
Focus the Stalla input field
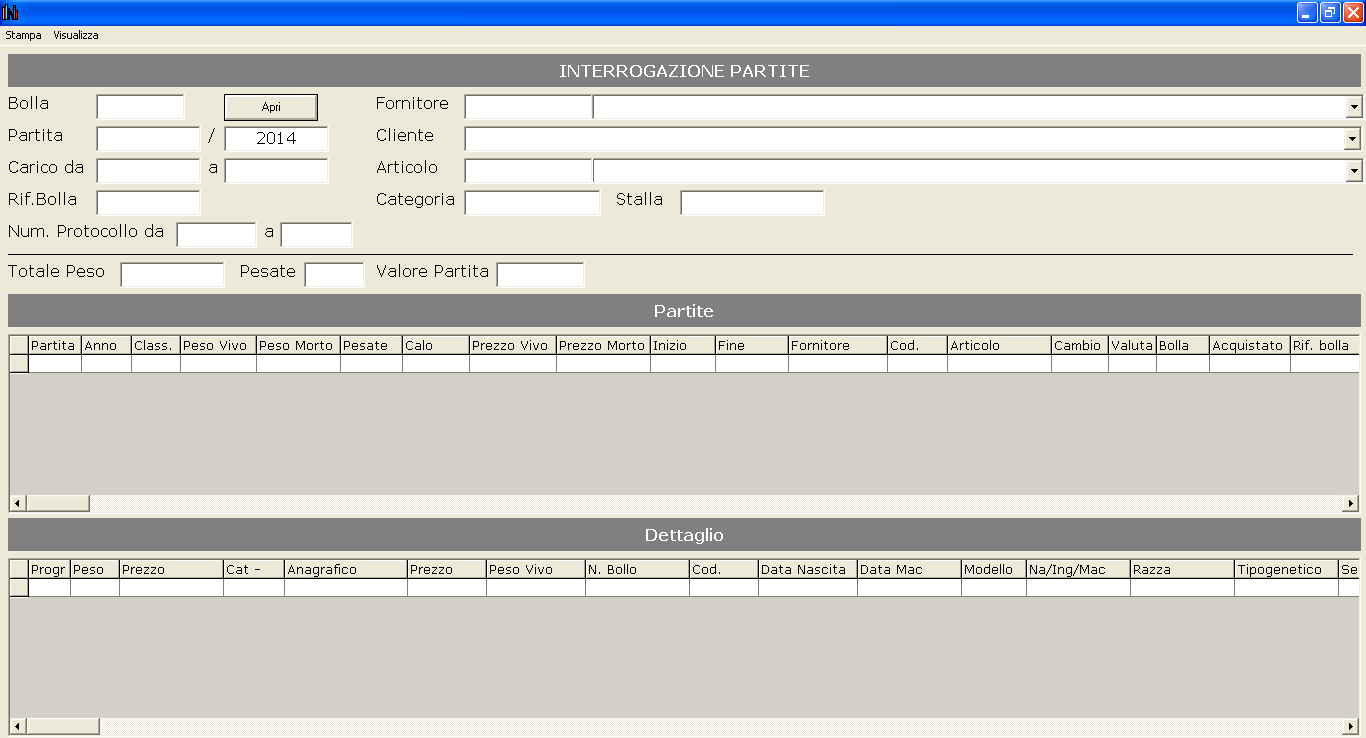(753, 203)
